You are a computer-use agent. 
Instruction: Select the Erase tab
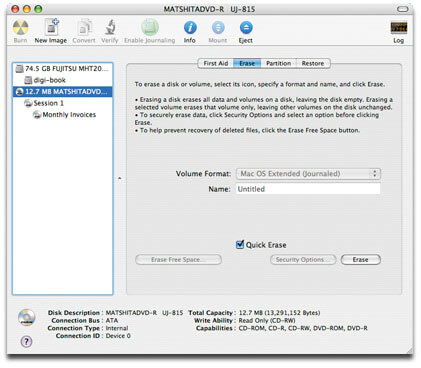pyautogui.click(x=247, y=63)
